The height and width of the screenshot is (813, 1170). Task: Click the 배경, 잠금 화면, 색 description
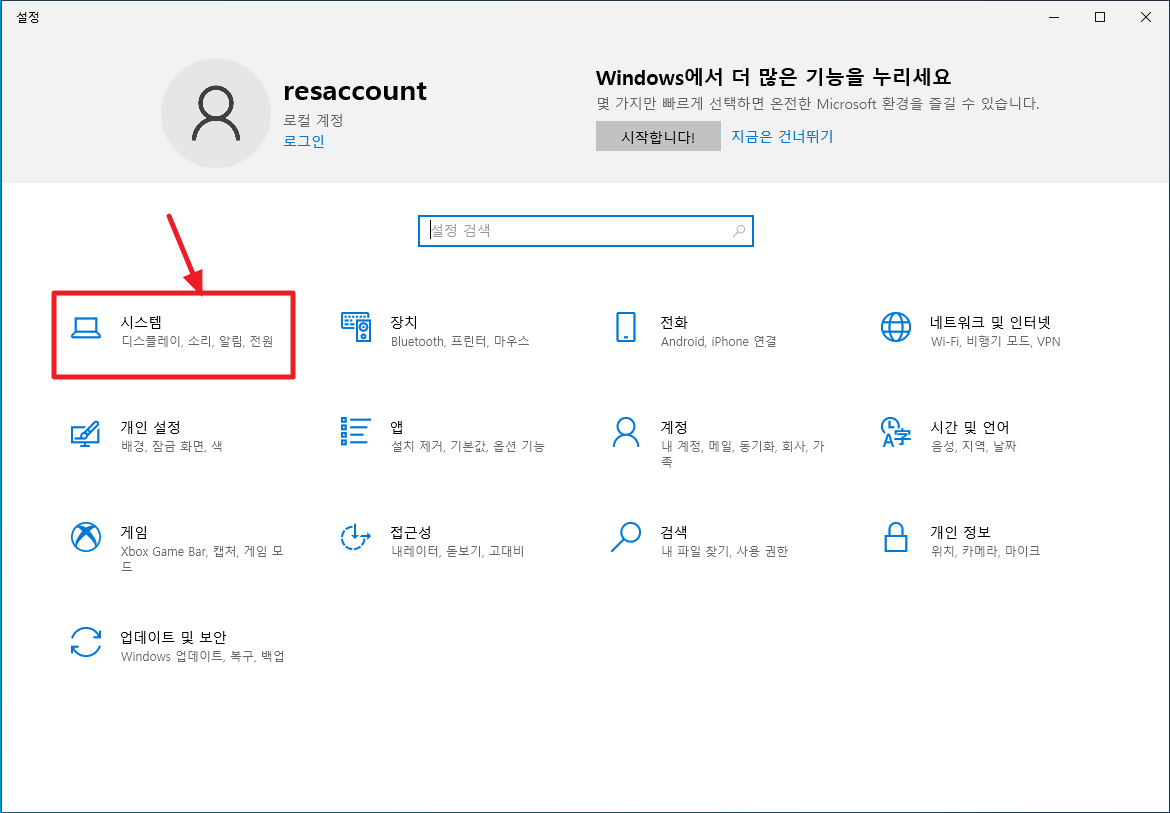(x=172, y=447)
